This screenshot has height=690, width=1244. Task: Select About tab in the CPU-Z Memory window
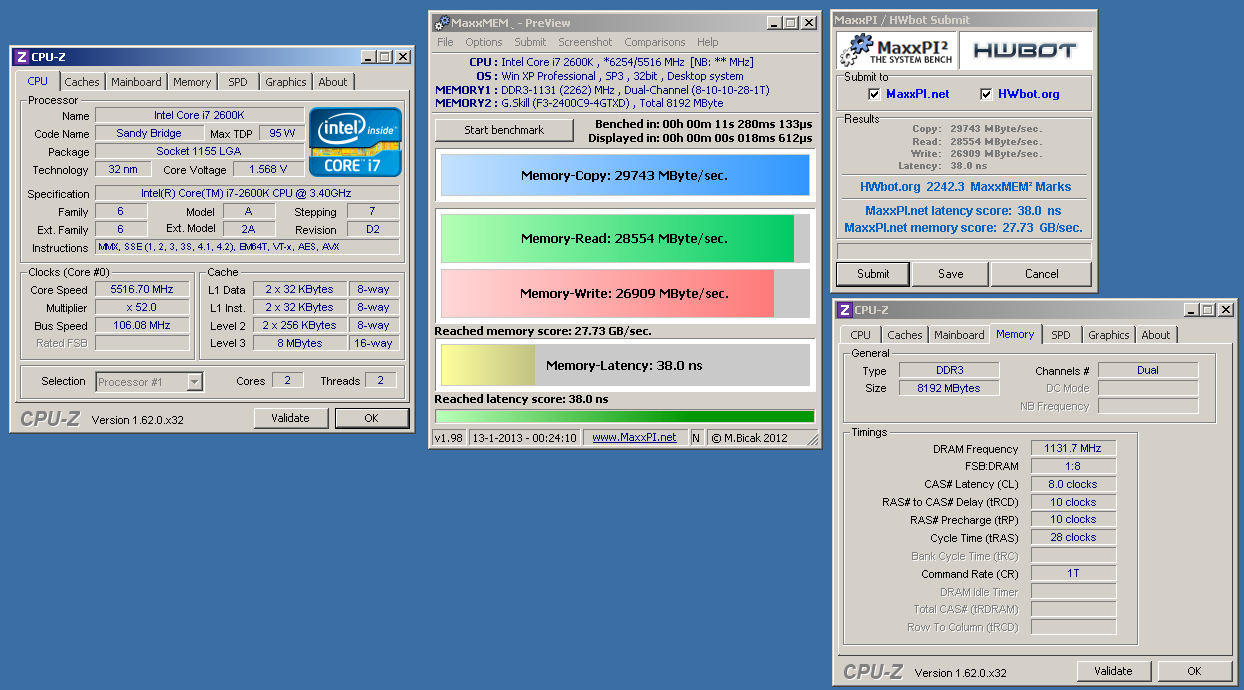click(x=1156, y=335)
